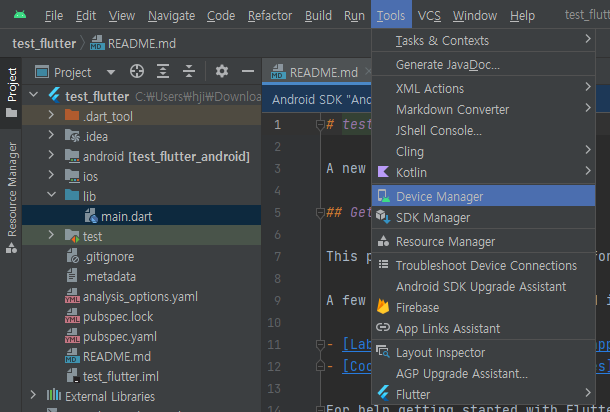610x412 pixels.
Task: Click the Kotlin icon in Tools menu
Action: pyautogui.click(x=383, y=172)
